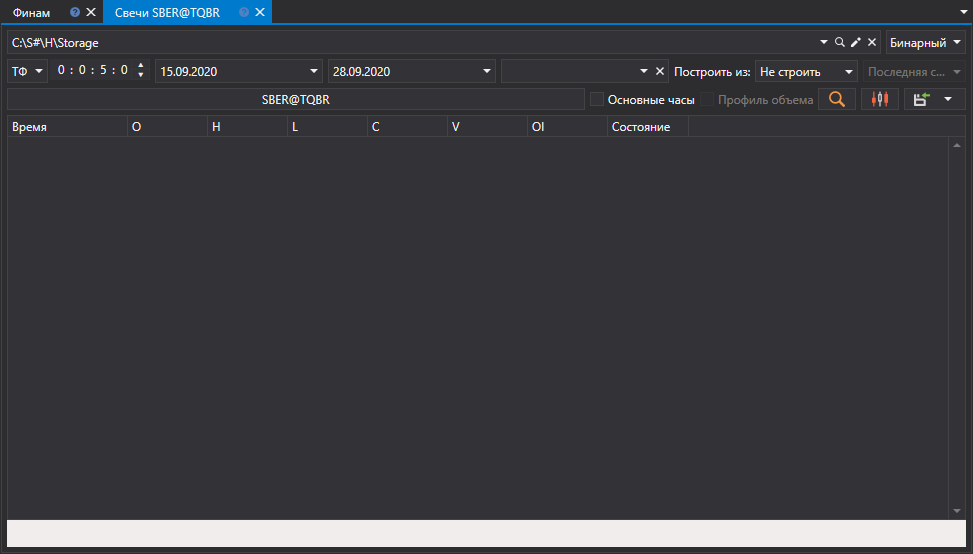Click the table scrollbar down arrow

(x=957, y=511)
